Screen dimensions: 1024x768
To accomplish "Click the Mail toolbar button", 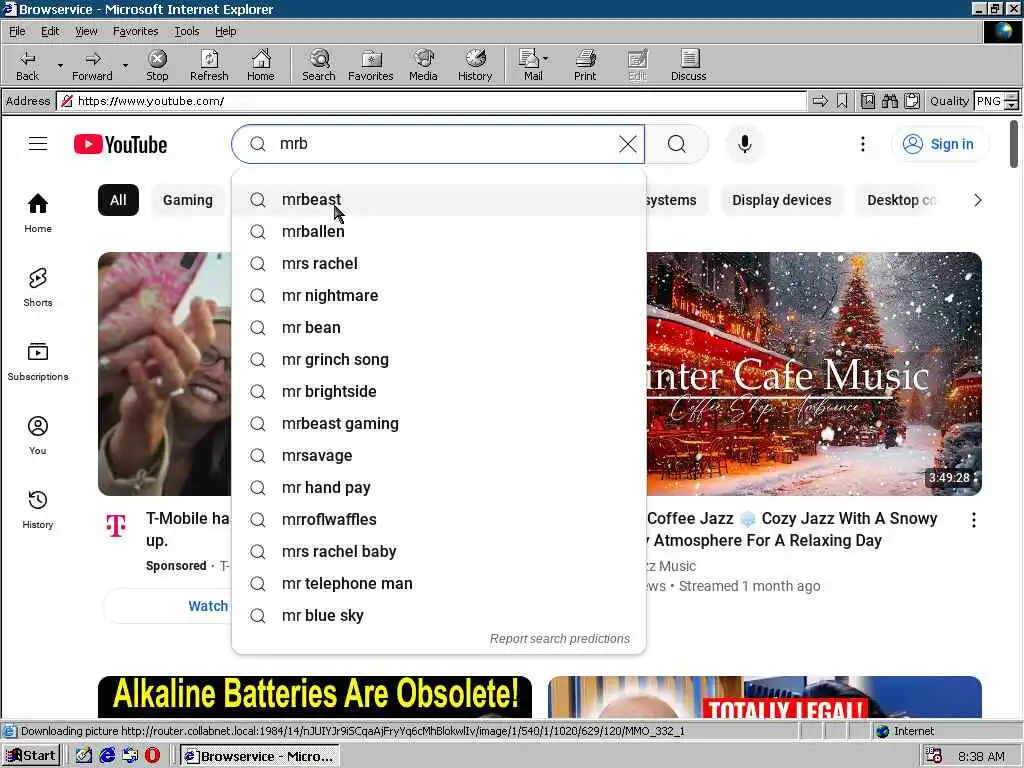I will [x=530, y=65].
